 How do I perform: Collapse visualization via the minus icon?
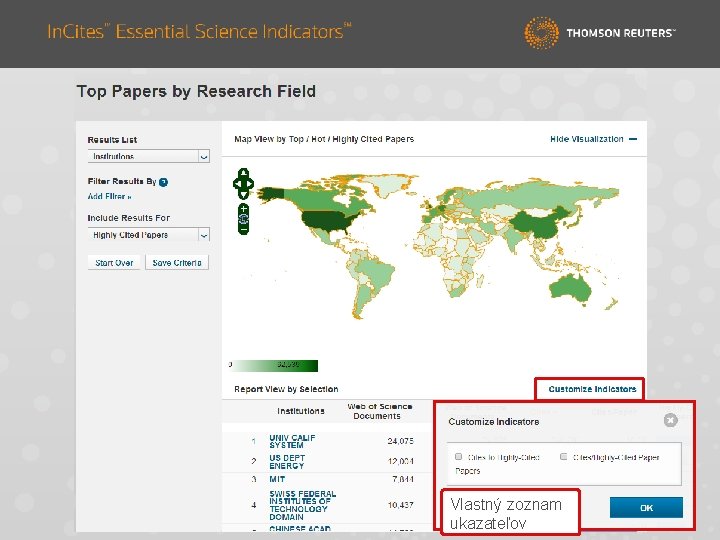click(x=633, y=139)
